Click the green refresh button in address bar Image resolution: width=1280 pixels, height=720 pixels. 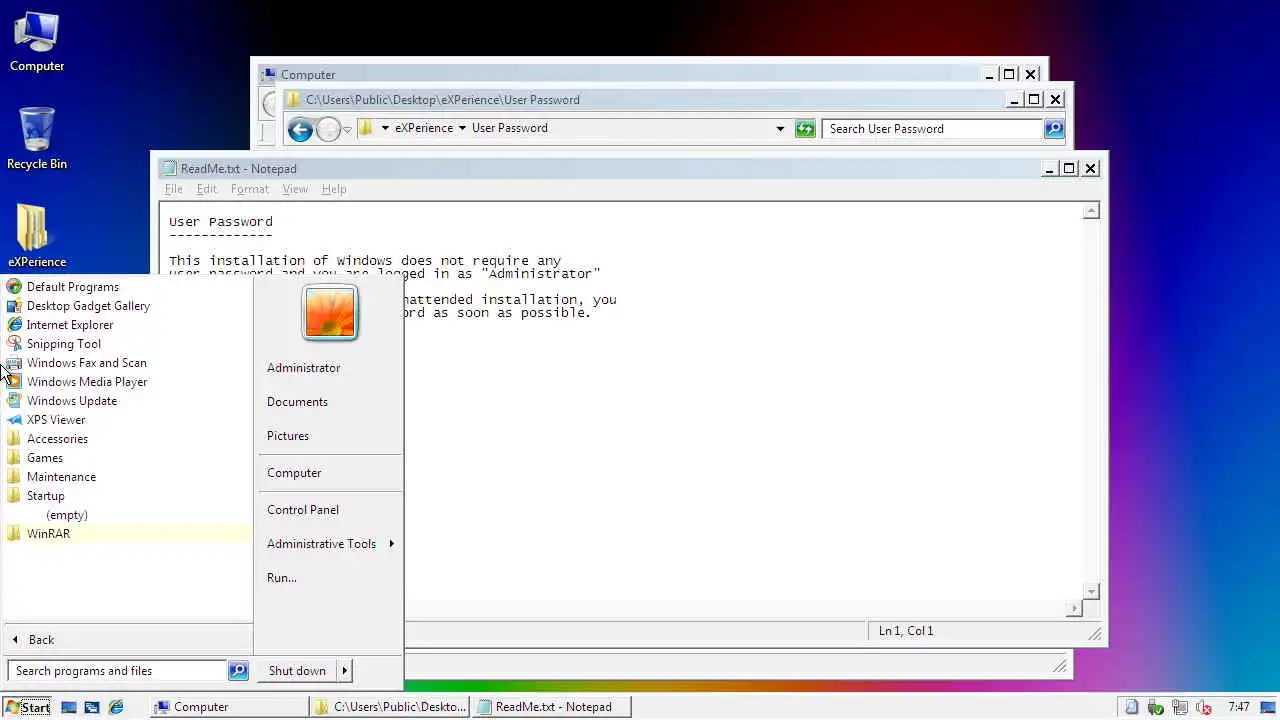pos(805,129)
